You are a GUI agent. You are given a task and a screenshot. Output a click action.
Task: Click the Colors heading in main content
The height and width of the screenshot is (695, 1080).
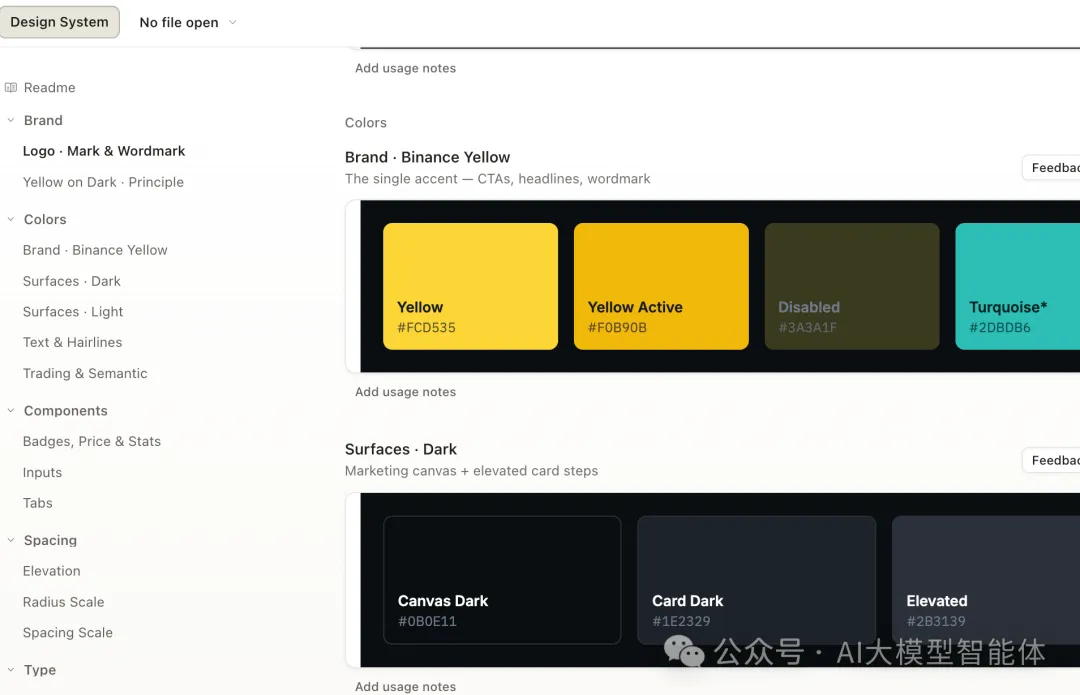pos(366,123)
